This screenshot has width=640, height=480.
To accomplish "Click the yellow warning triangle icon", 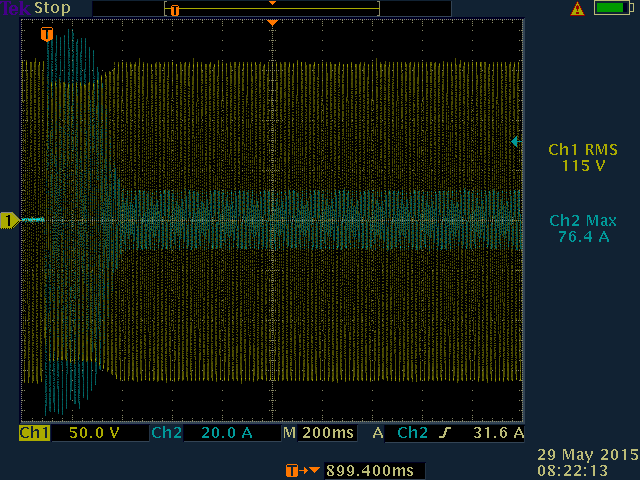I will coord(577,9).
